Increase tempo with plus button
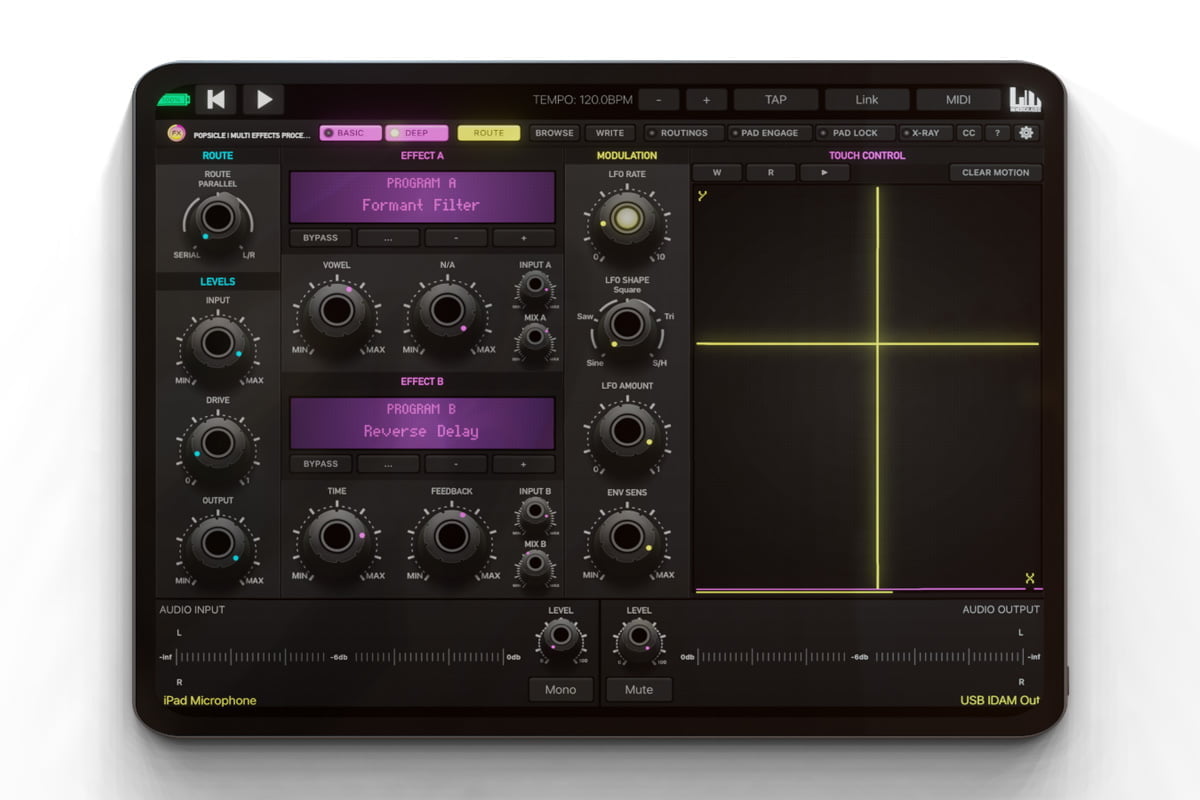Image resolution: width=1200 pixels, height=800 pixels. [x=706, y=99]
